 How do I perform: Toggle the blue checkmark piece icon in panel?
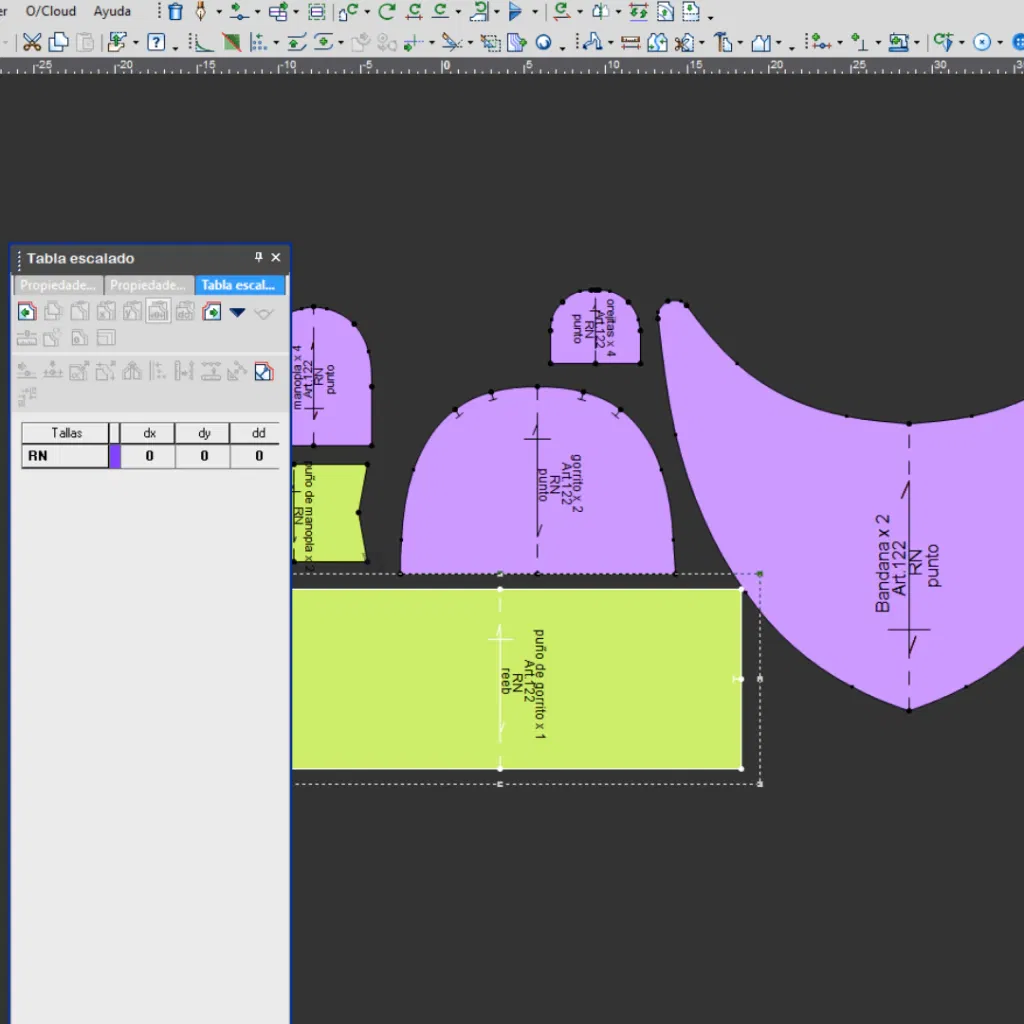click(263, 371)
